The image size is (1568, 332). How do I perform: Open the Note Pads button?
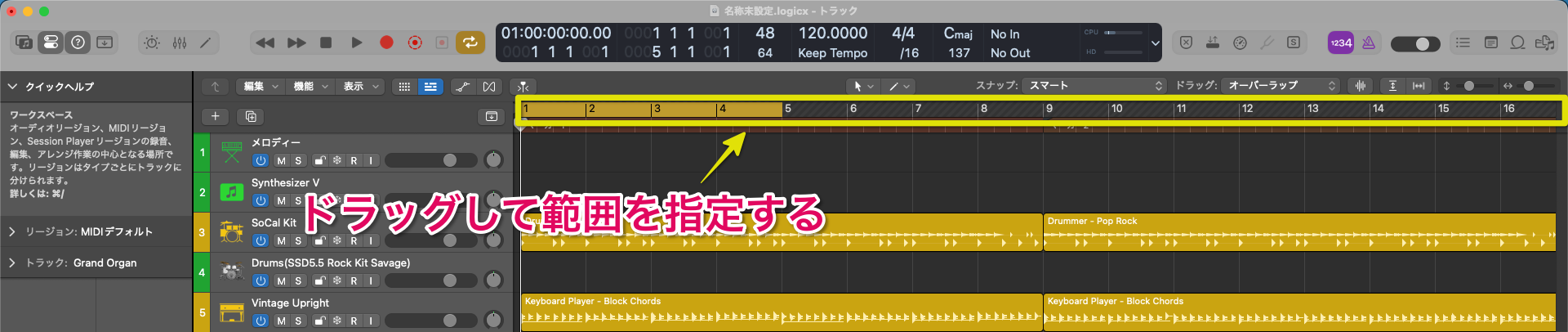click(1490, 43)
